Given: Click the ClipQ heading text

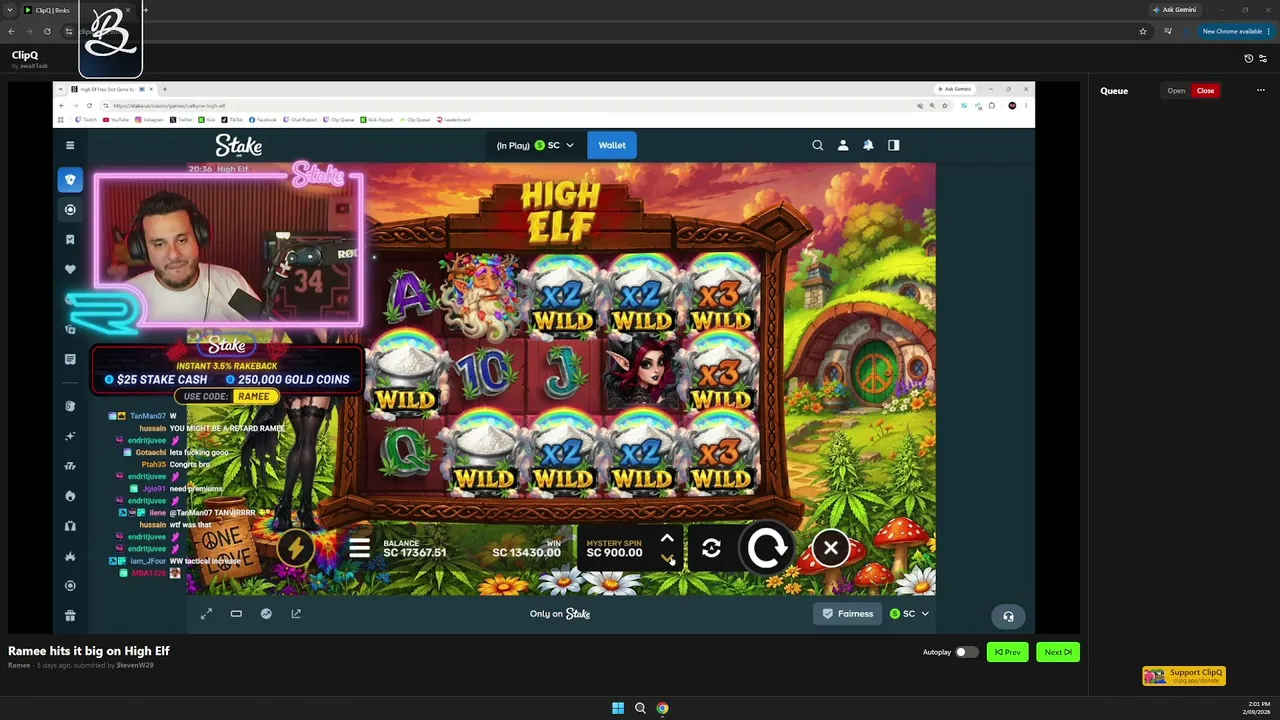Looking at the screenshot, I should [25, 56].
